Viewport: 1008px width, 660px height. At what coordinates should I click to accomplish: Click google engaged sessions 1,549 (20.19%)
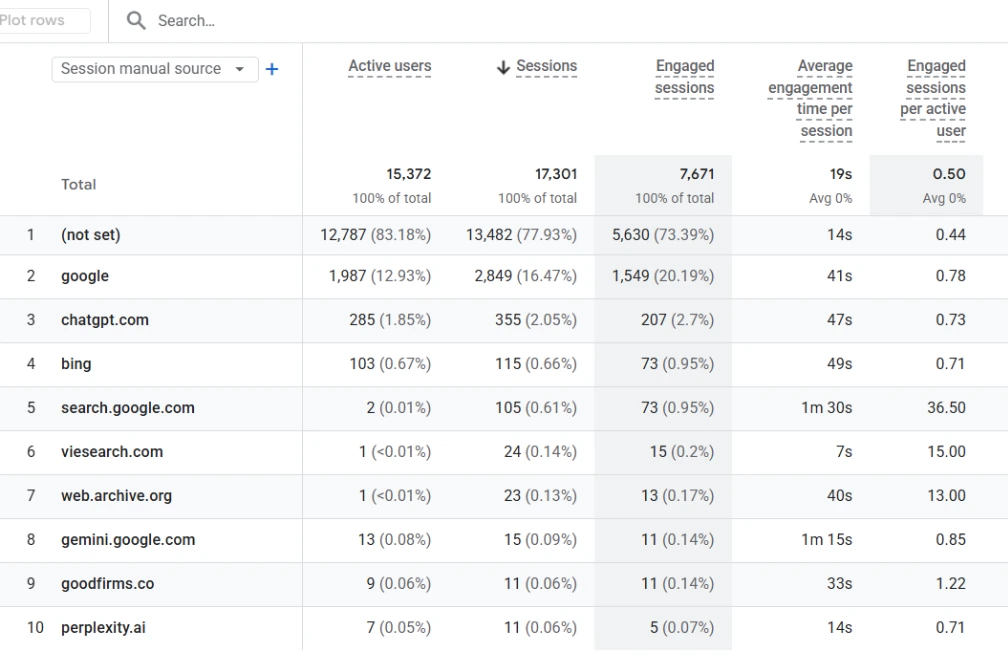[663, 276]
